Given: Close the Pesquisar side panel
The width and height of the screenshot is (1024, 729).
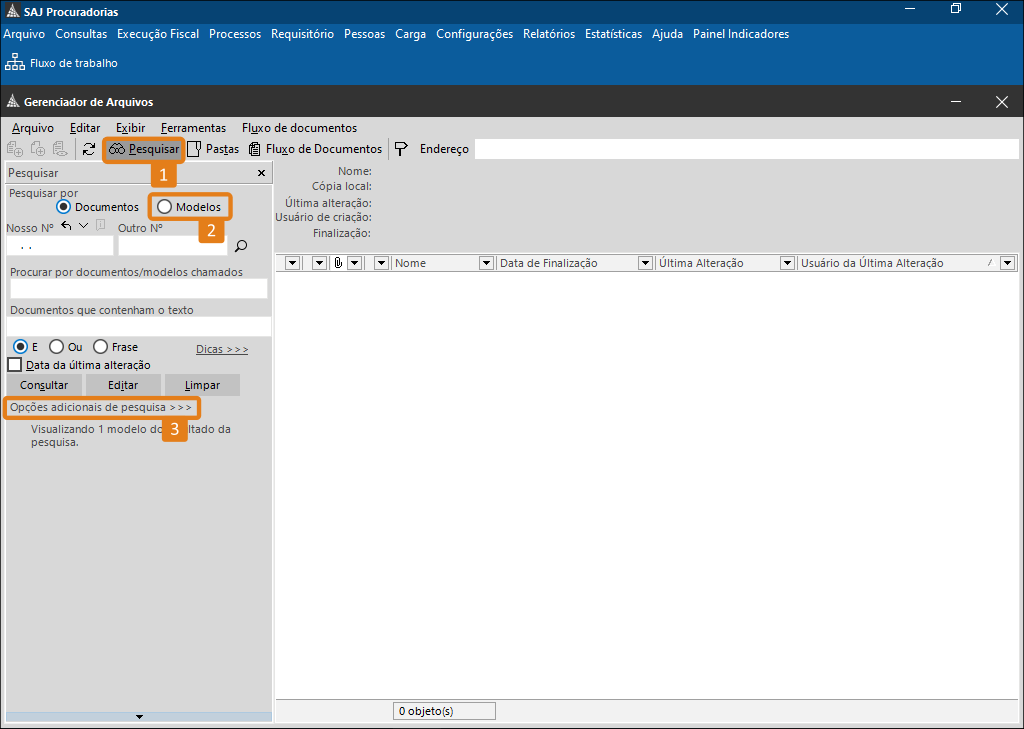Looking at the screenshot, I should [261, 173].
